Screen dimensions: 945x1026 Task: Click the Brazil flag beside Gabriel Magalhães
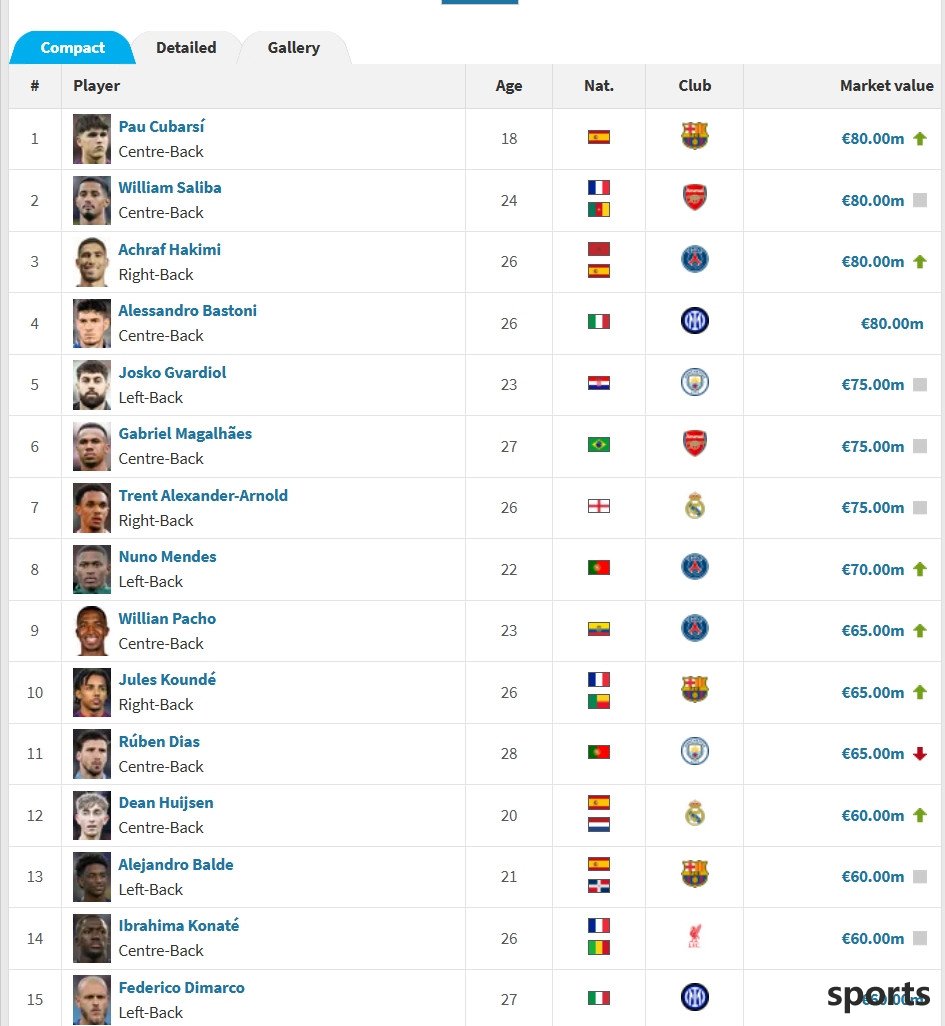[x=599, y=445]
